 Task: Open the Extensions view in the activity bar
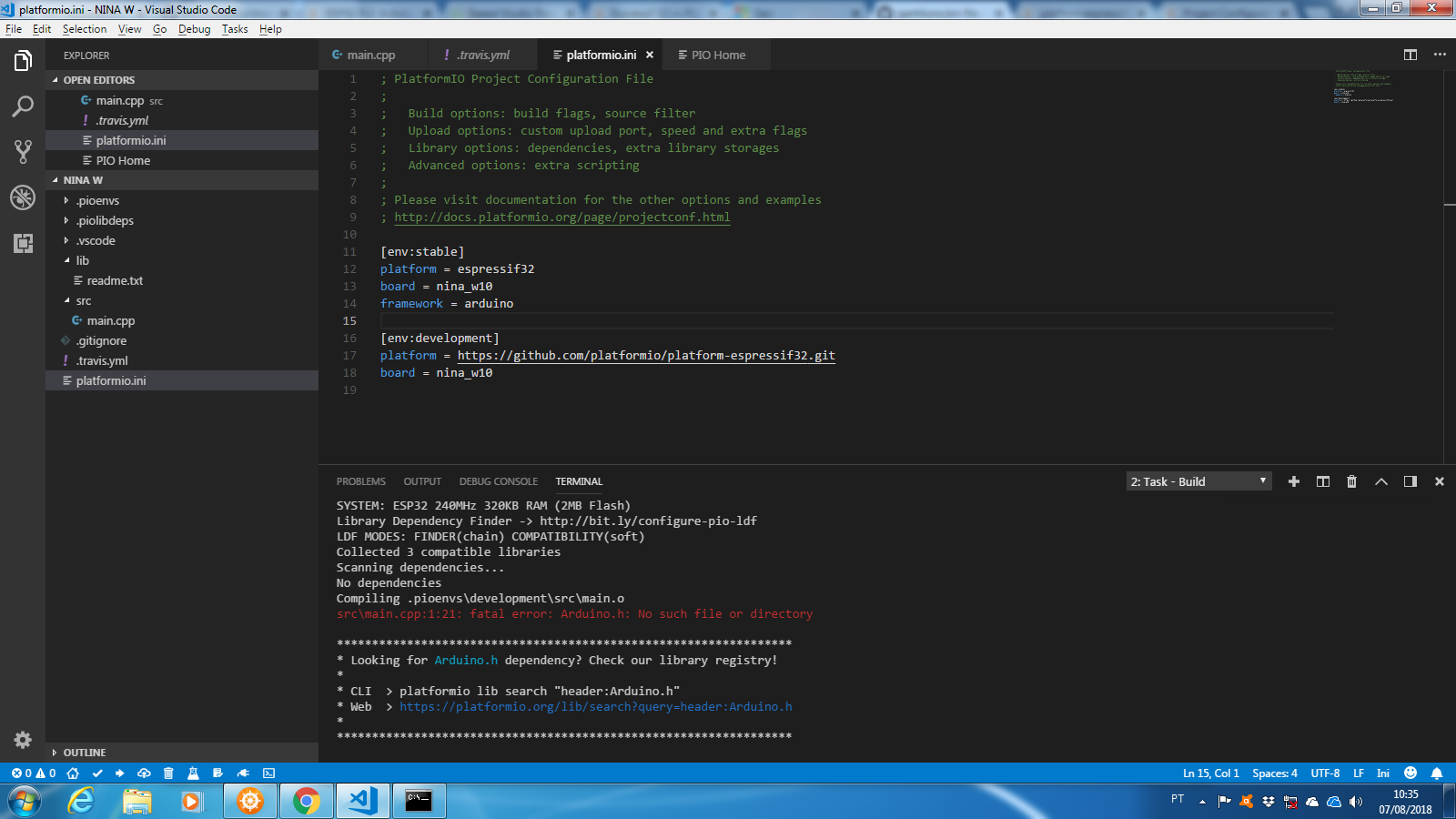click(x=22, y=243)
